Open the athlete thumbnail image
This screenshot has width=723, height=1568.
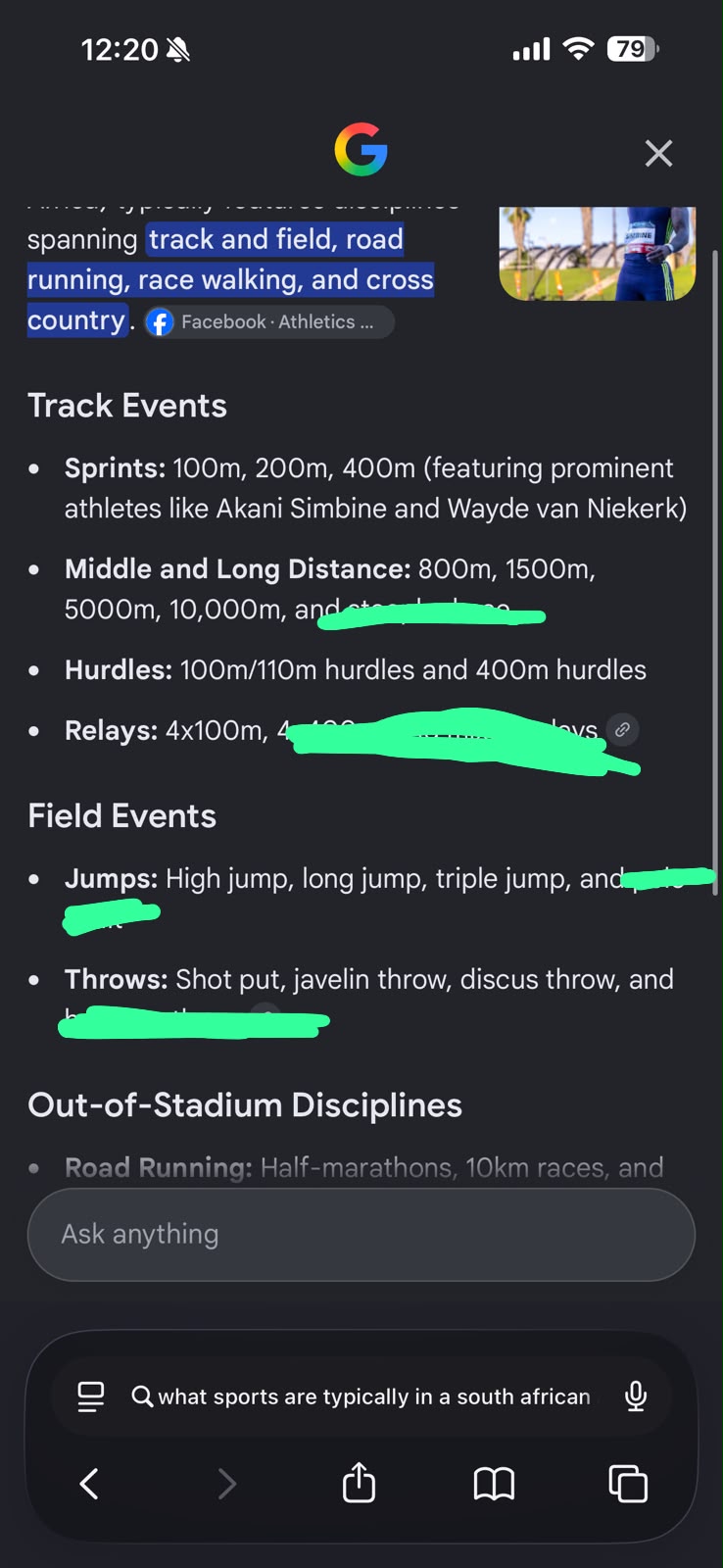(598, 253)
